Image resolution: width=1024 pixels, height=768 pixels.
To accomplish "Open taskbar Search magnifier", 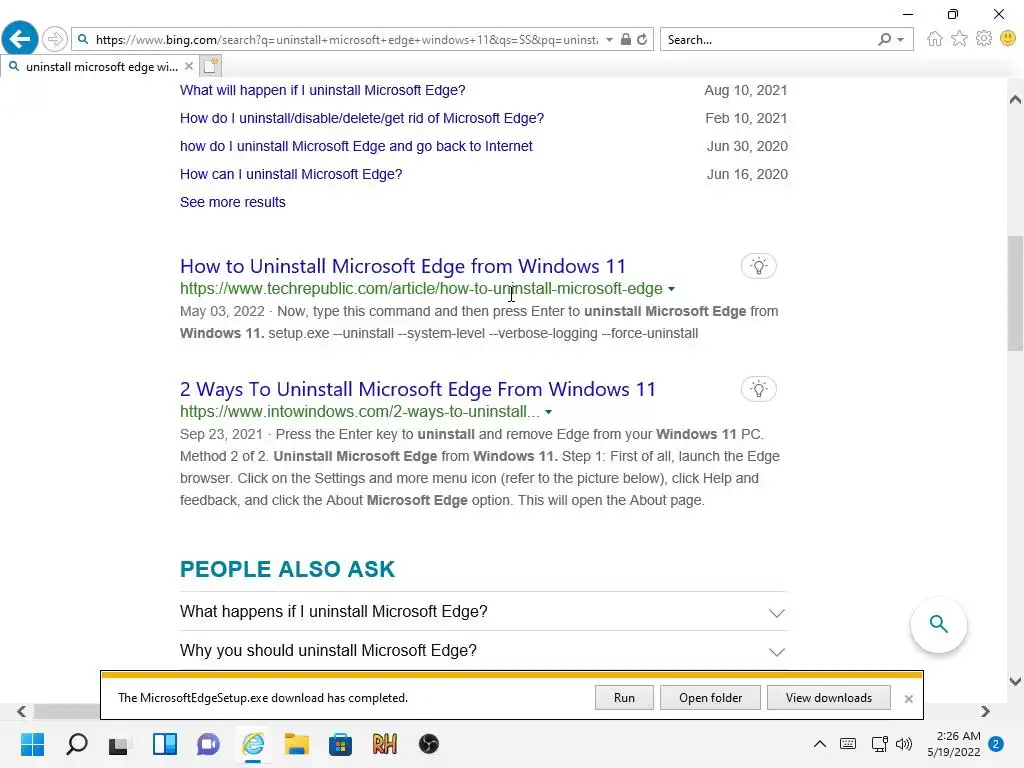I will (x=76, y=744).
